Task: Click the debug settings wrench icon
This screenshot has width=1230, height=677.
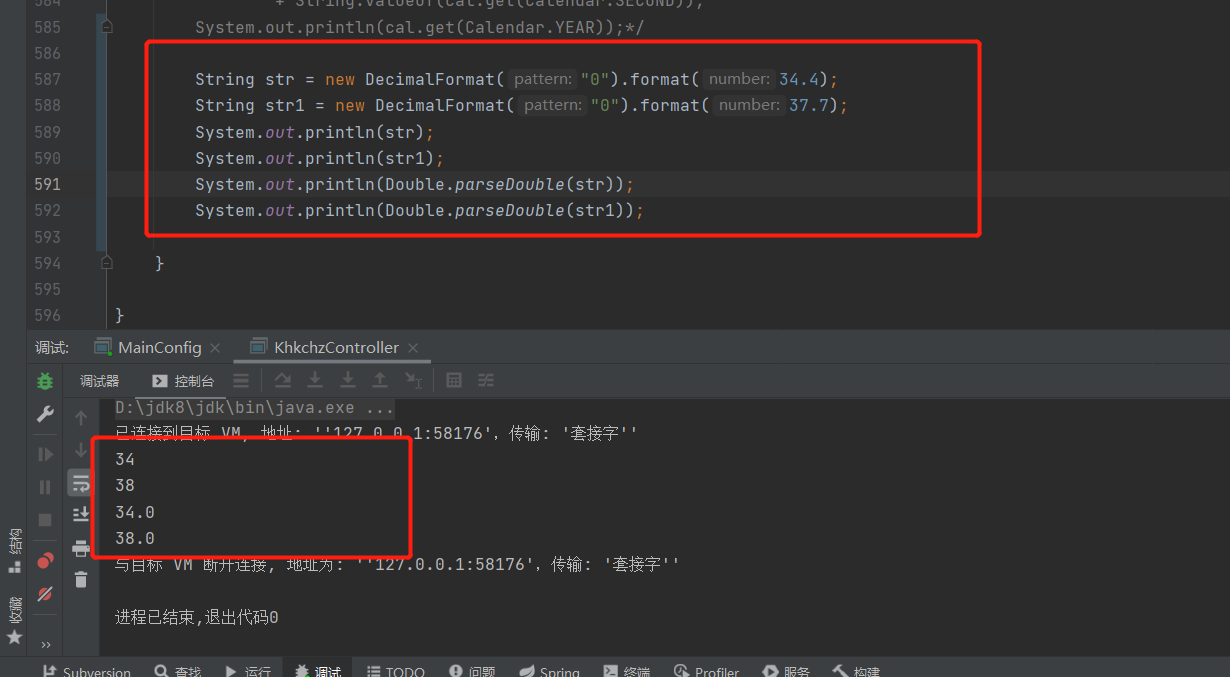Action: [x=43, y=415]
